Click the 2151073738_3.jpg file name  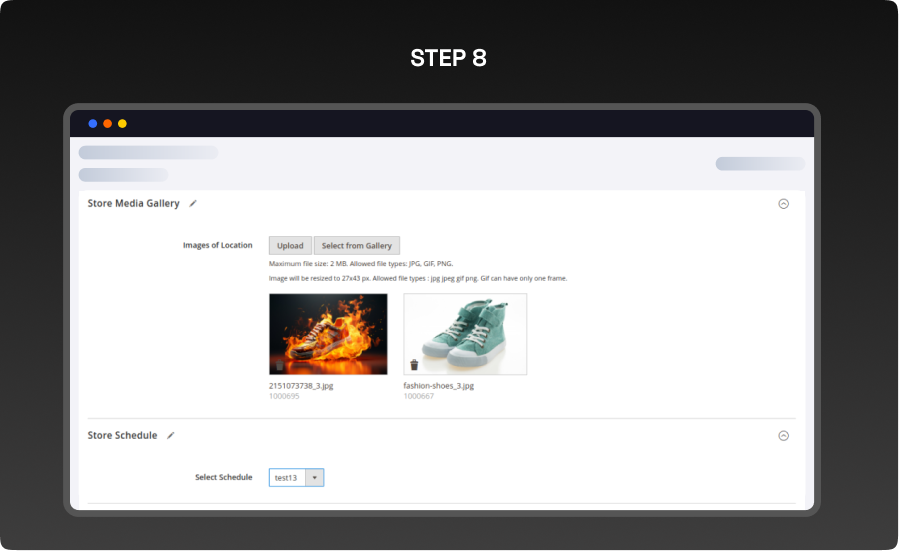[x=301, y=385]
